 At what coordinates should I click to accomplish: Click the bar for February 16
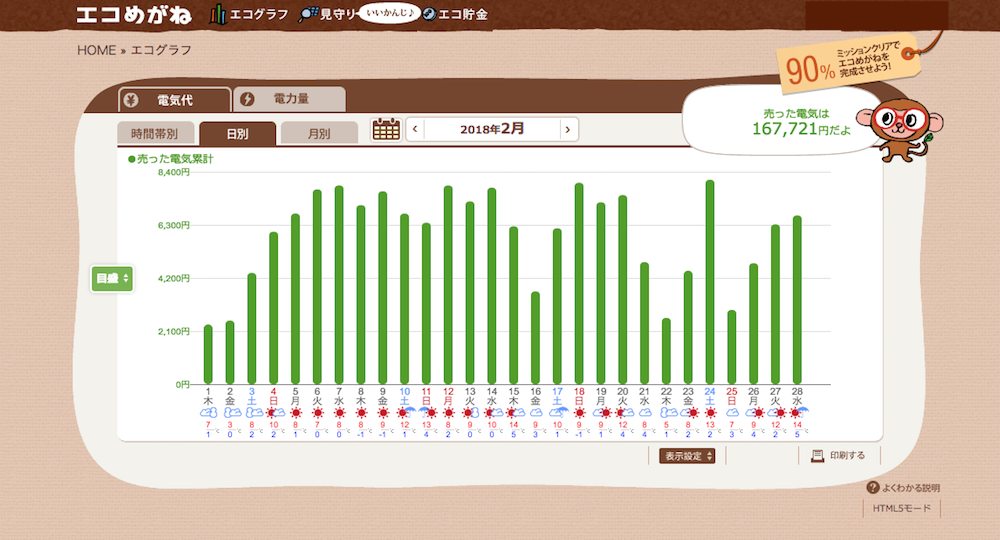[535, 338]
